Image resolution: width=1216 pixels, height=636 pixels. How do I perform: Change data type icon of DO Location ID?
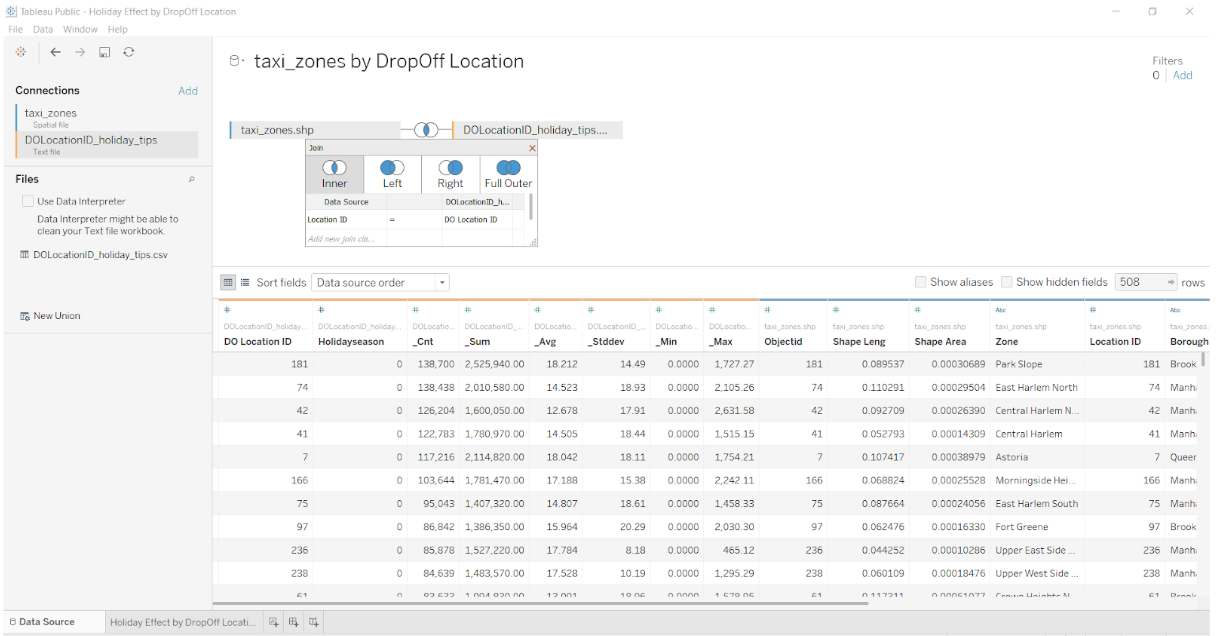click(x=226, y=310)
